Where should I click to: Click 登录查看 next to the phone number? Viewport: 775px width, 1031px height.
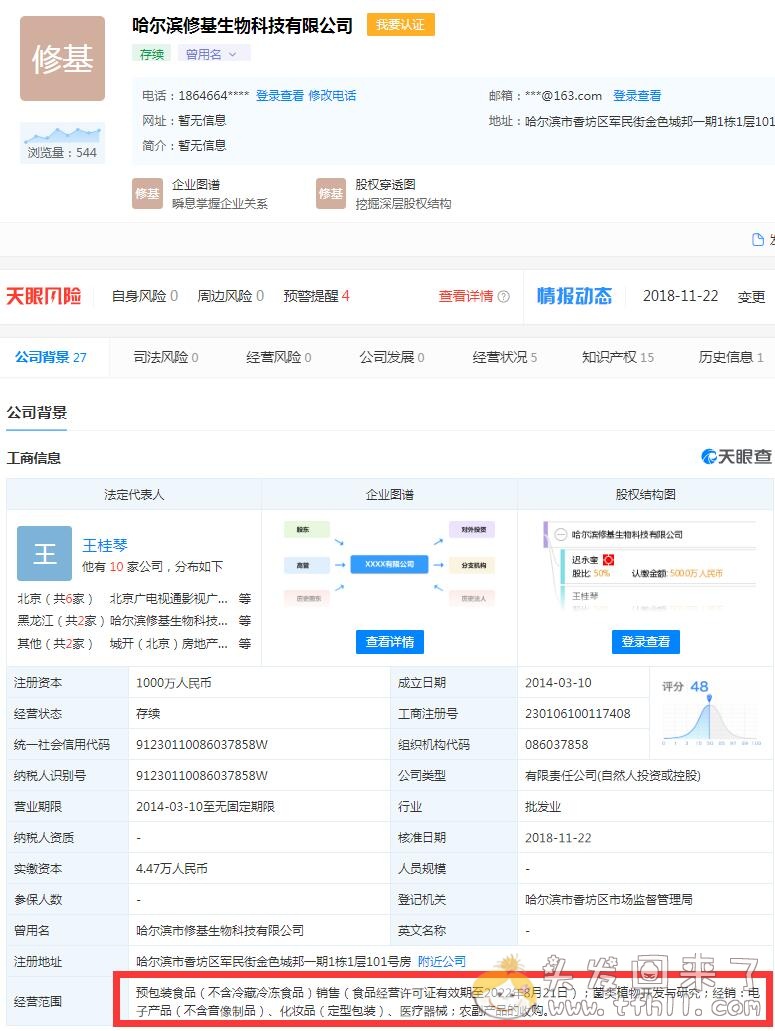pyautogui.click(x=279, y=95)
